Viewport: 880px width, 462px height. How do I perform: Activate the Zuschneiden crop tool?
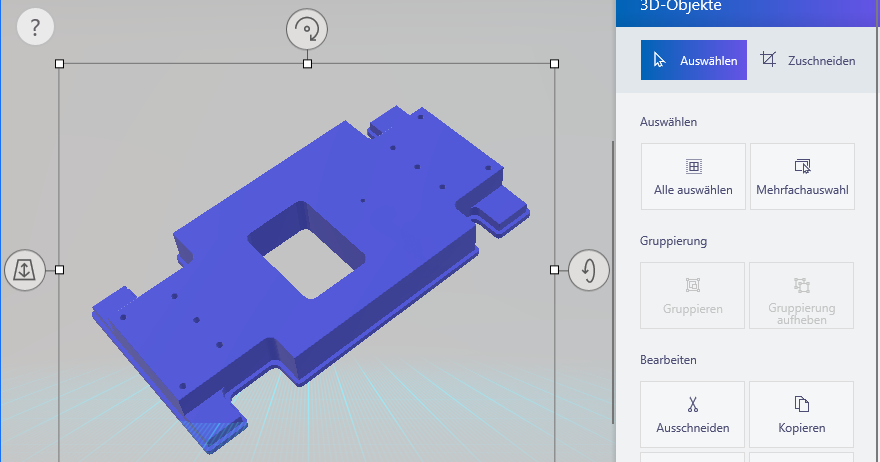(808, 60)
